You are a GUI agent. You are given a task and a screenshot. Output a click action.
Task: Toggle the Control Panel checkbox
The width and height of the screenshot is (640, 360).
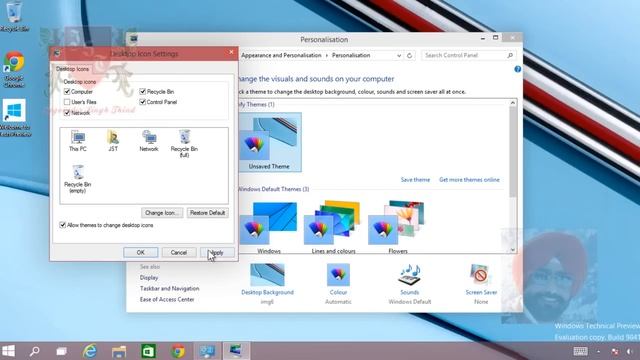click(142, 102)
